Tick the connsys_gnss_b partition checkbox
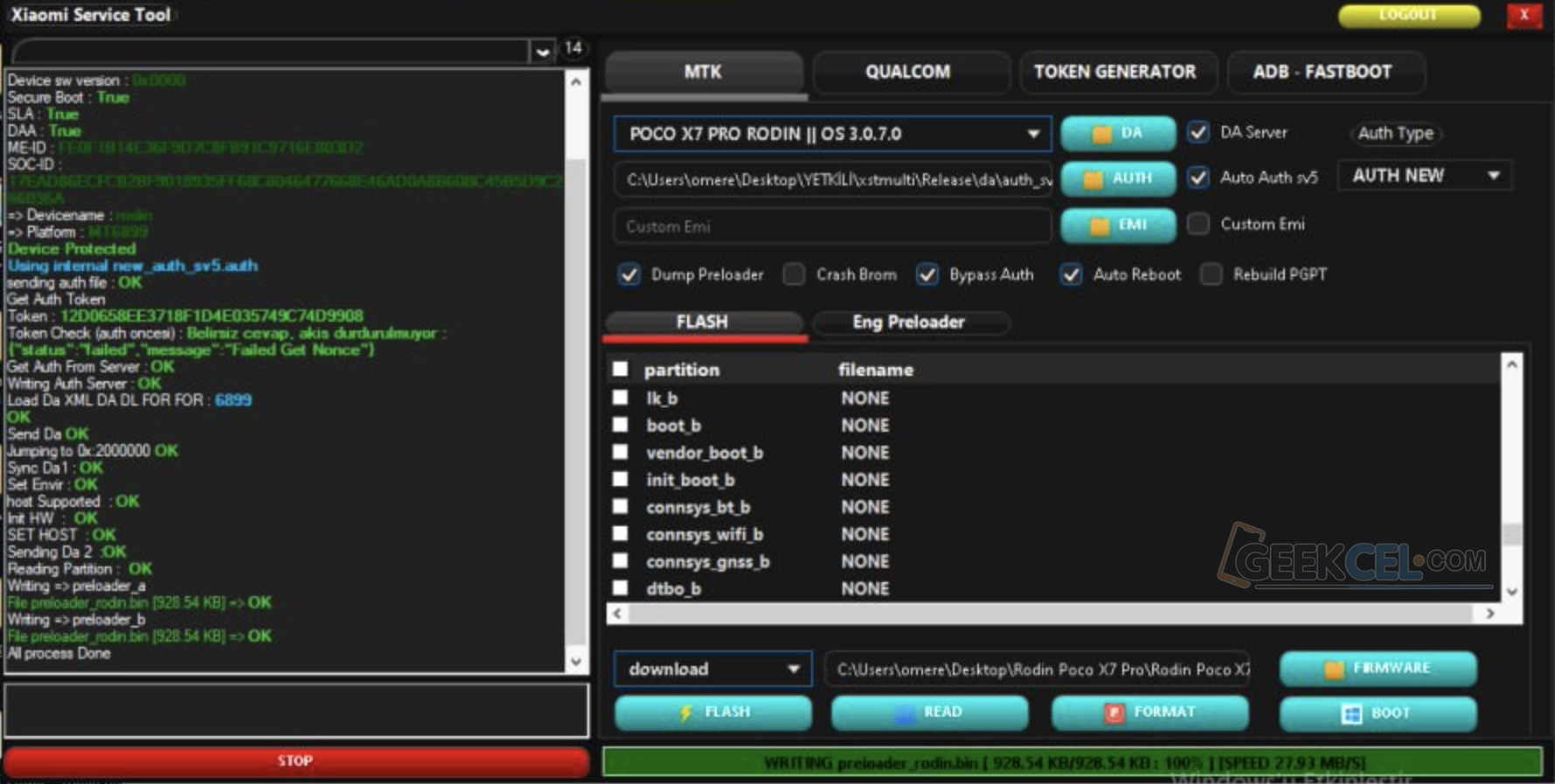Viewport: 1555px width, 784px height. tap(620, 560)
